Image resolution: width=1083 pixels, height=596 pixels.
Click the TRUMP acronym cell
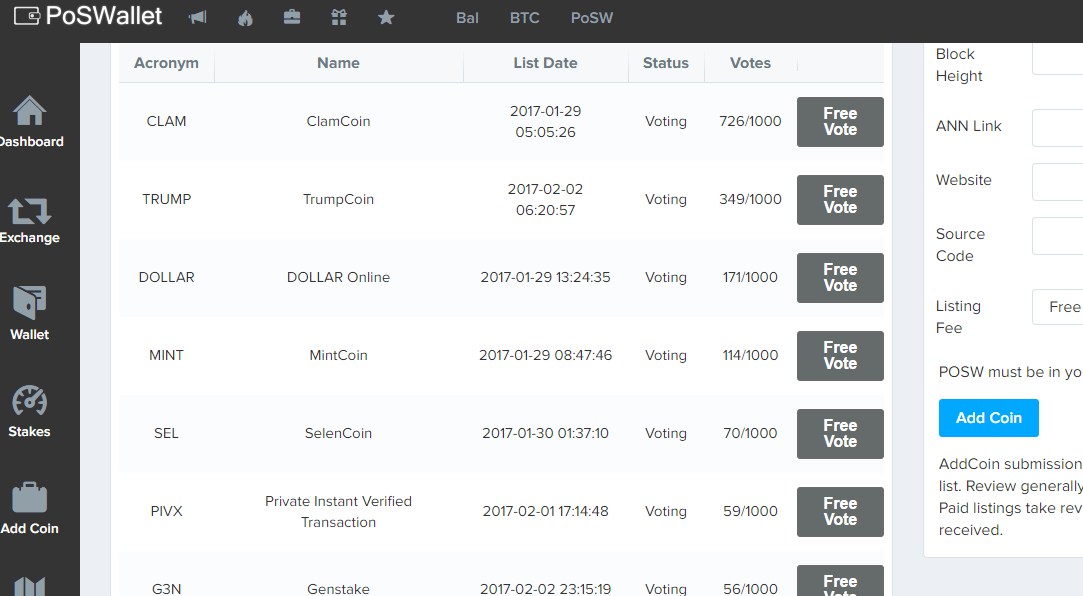(166, 200)
